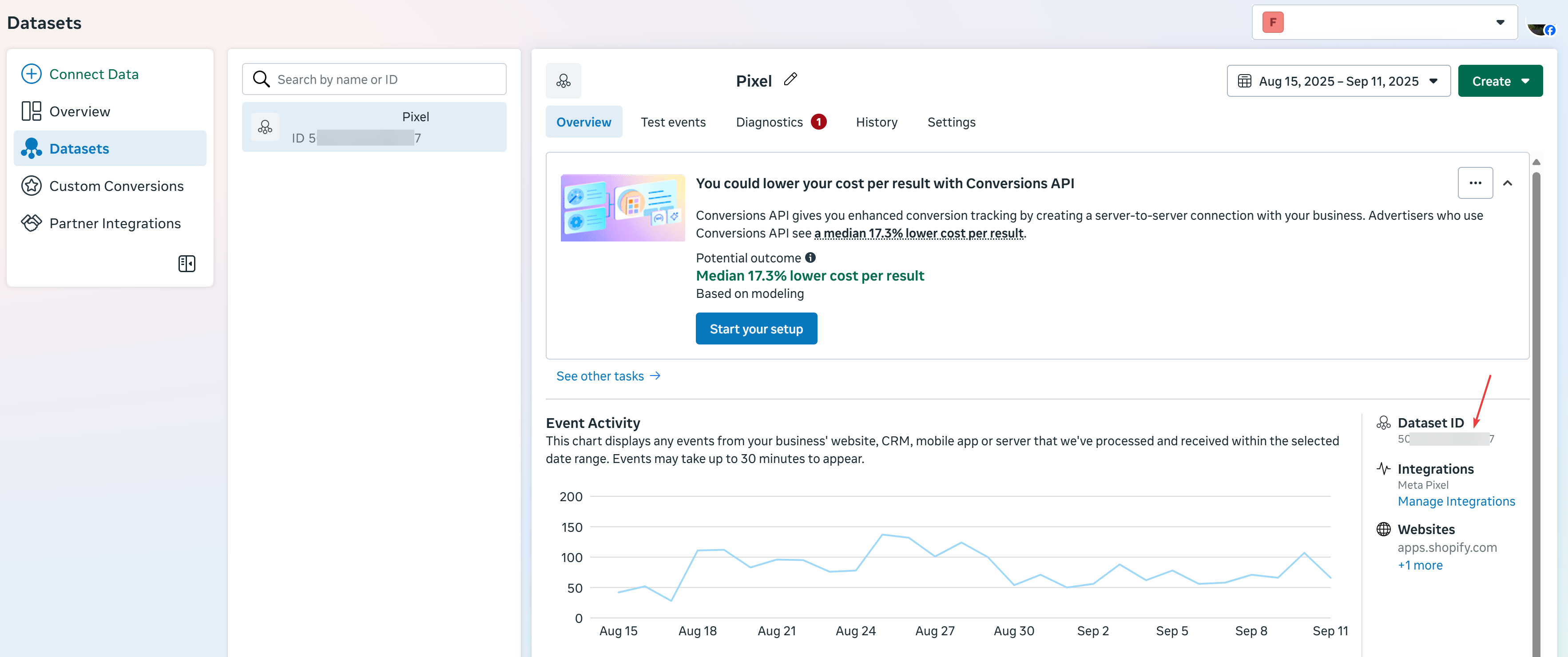
Task: Open the Diagnostics tab
Action: pos(769,122)
